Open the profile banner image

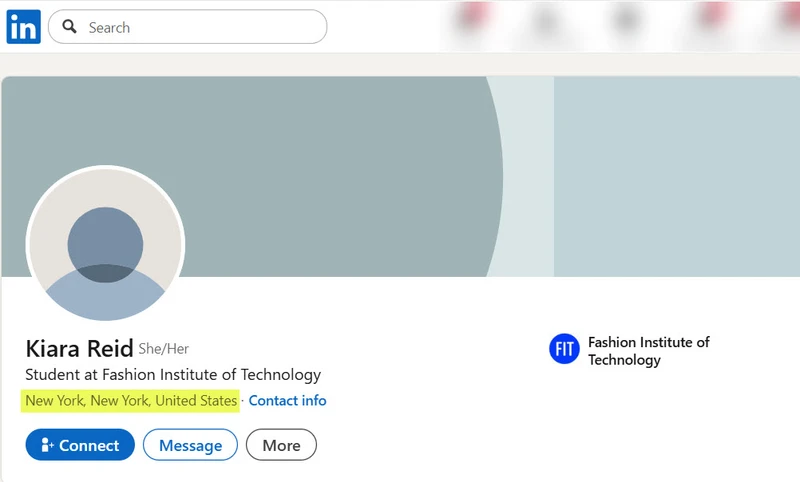[401, 176]
